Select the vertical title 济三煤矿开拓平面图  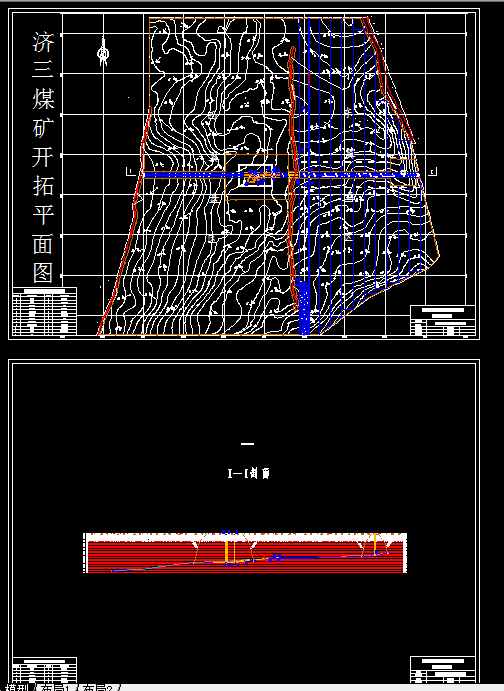(43, 157)
